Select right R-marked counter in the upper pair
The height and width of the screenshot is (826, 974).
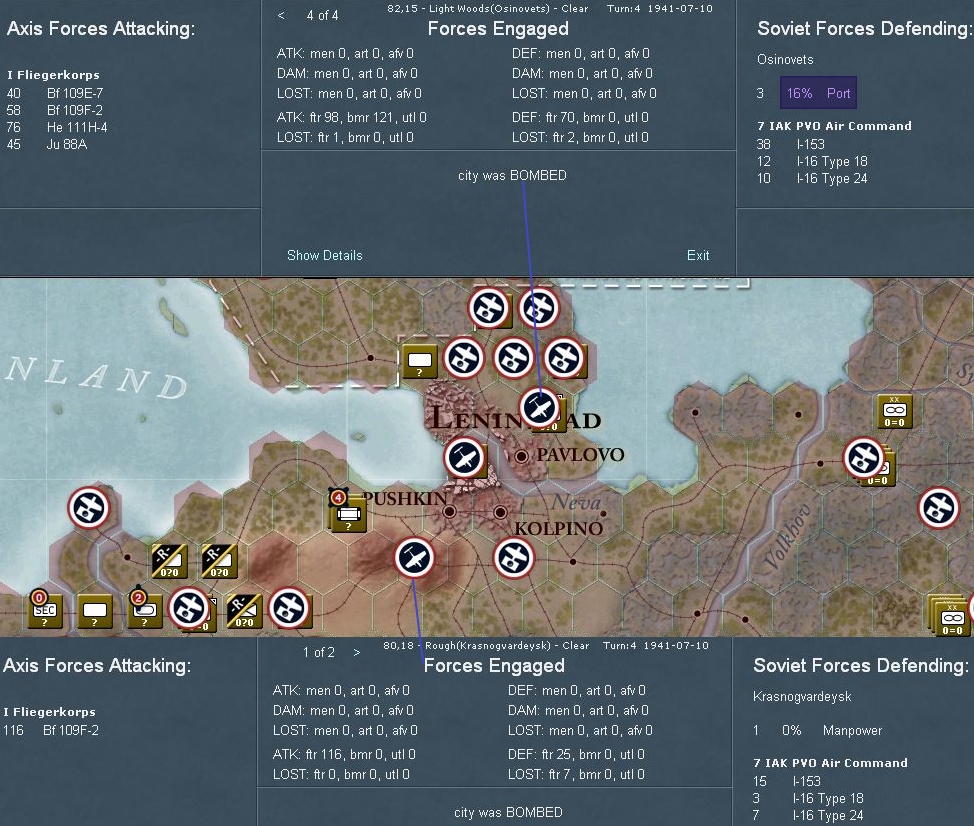[x=219, y=561]
